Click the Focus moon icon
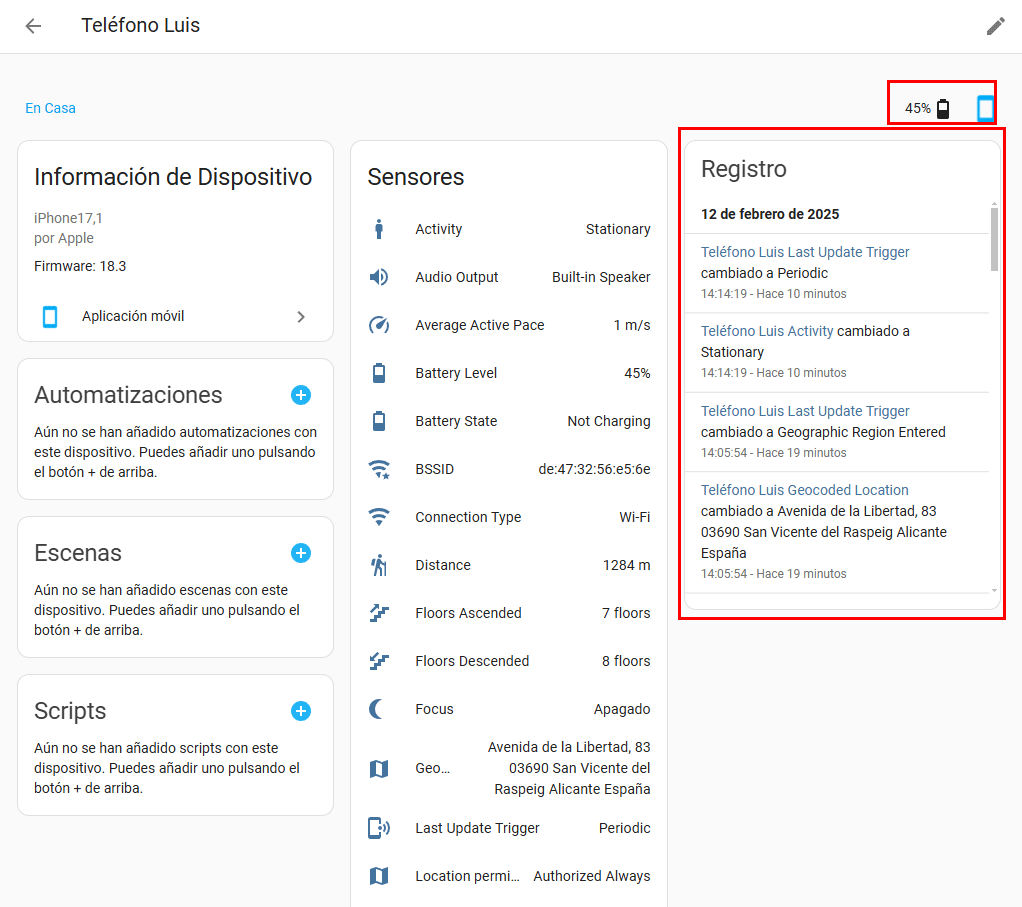Viewport: 1022px width, 907px height. (379, 709)
